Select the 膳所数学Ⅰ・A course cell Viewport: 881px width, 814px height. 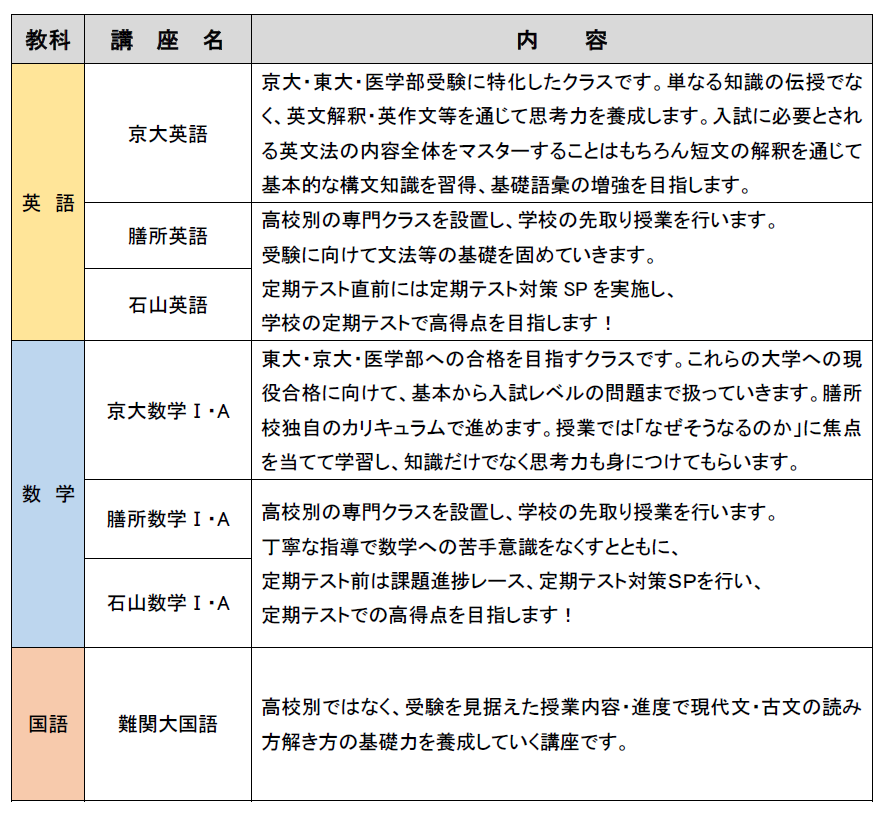[x=168, y=519]
